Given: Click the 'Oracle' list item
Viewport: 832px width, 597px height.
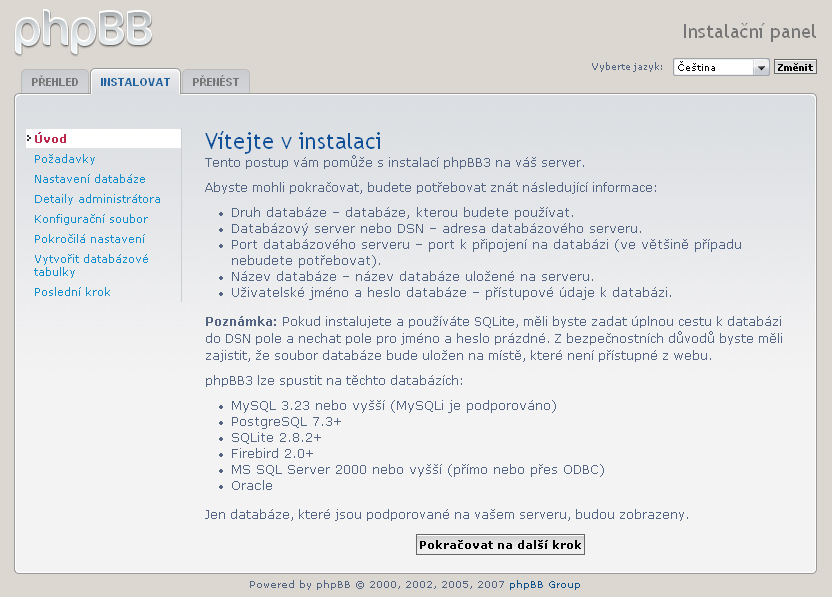Looking at the screenshot, I should (x=252, y=485).
